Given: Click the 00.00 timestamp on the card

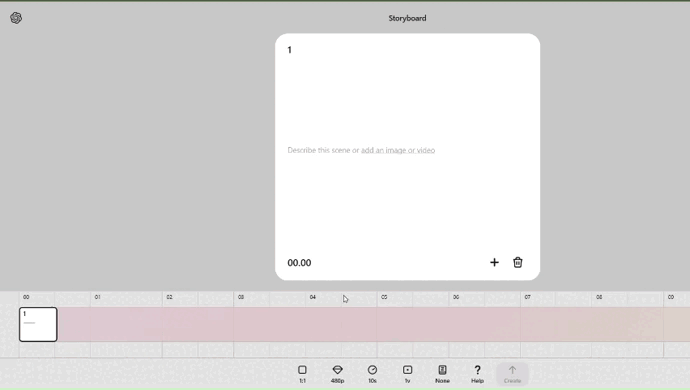Looking at the screenshot, I should tap(299, 263).
